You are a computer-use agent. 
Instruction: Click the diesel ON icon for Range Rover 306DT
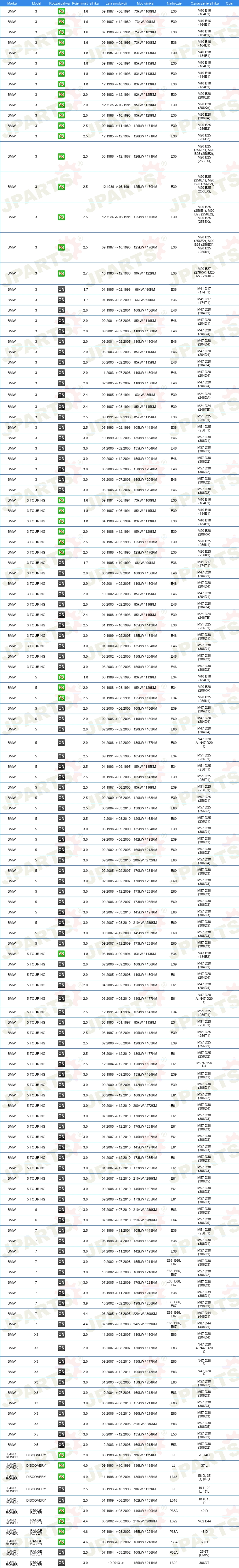pyautogui.click(x=61, y=1562)
